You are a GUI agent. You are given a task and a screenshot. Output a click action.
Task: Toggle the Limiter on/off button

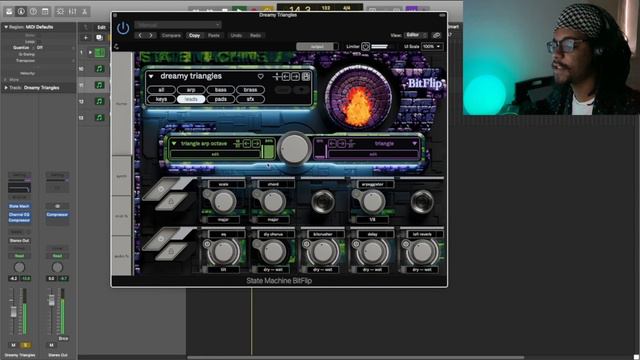365,47
